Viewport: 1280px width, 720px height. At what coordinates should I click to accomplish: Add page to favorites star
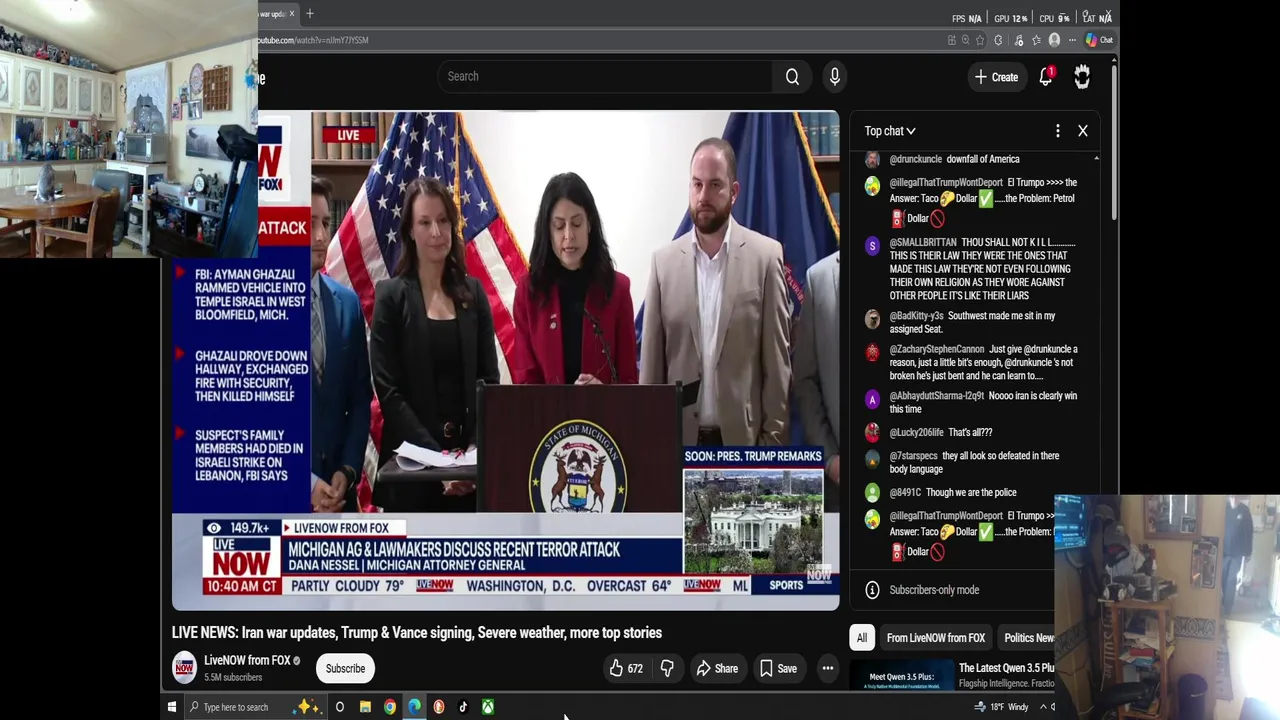[x=981, y=40]
